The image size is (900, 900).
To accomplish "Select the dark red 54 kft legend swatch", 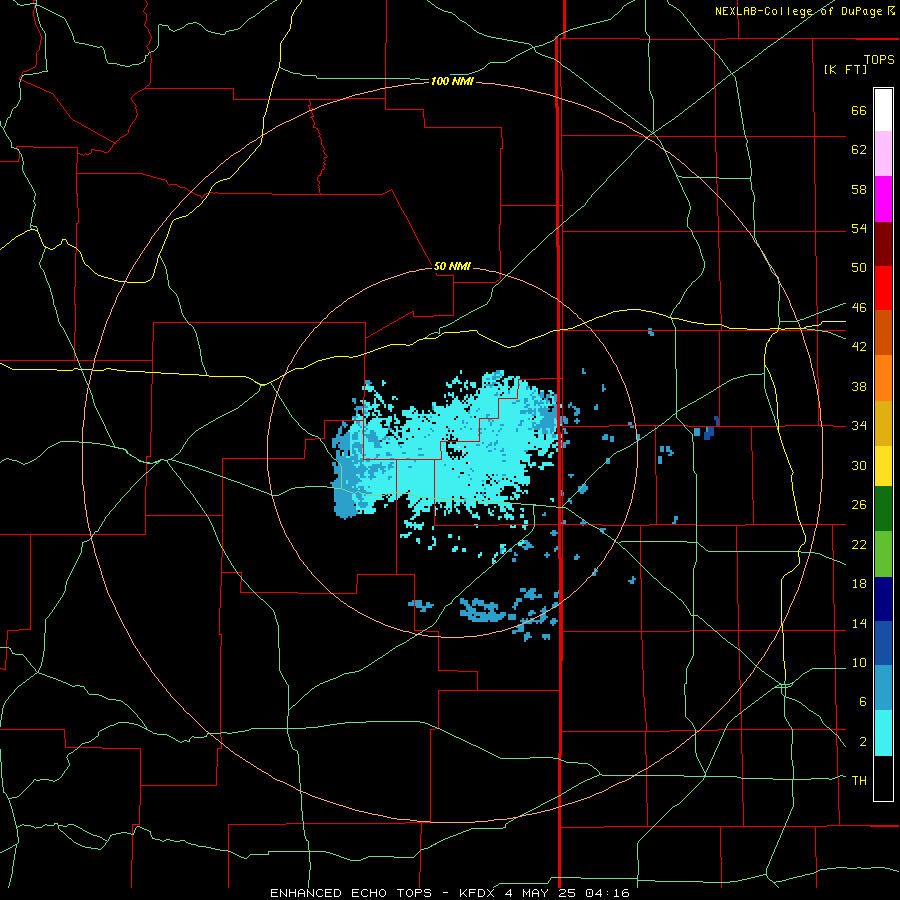I will 883,243.
